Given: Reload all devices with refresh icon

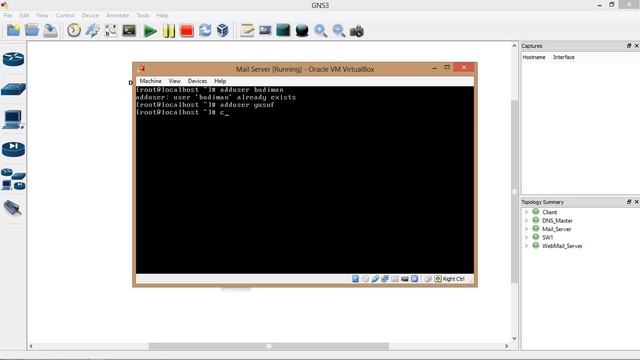Looking at the screenshot, I should pyautogui.click(x=205, y=31).
